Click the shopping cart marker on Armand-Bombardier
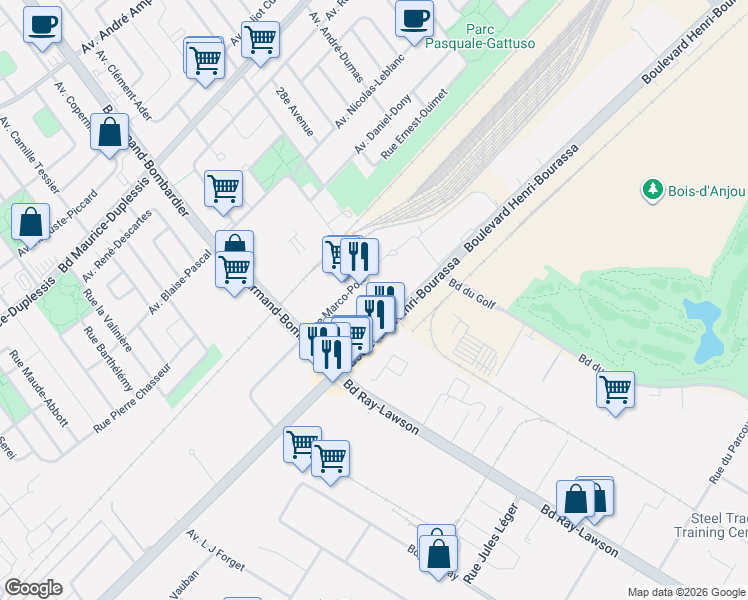This screenshot has height=600, width=748. tap(234, 271)
